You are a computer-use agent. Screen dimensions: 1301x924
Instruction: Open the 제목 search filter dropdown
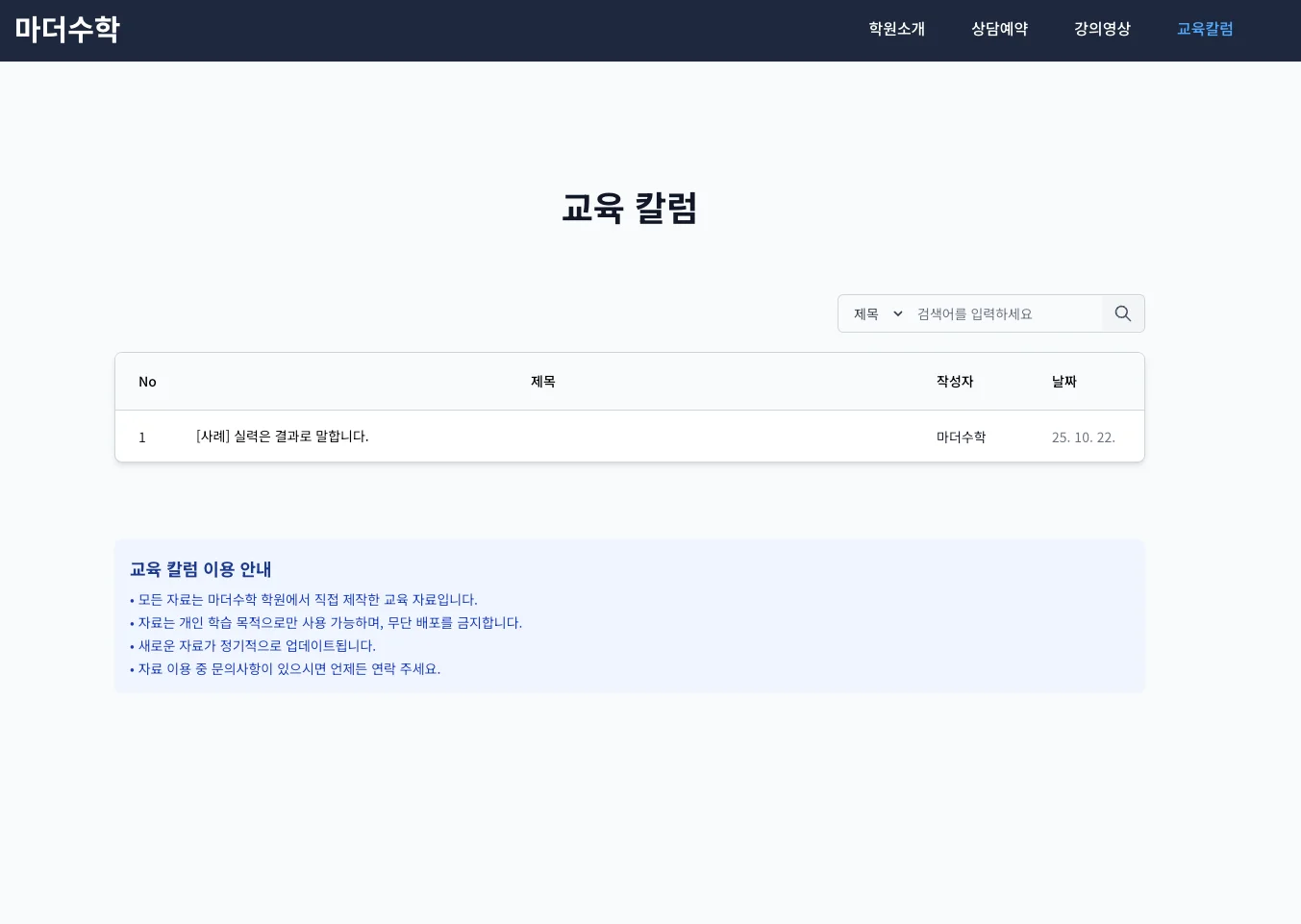(874, 312)
